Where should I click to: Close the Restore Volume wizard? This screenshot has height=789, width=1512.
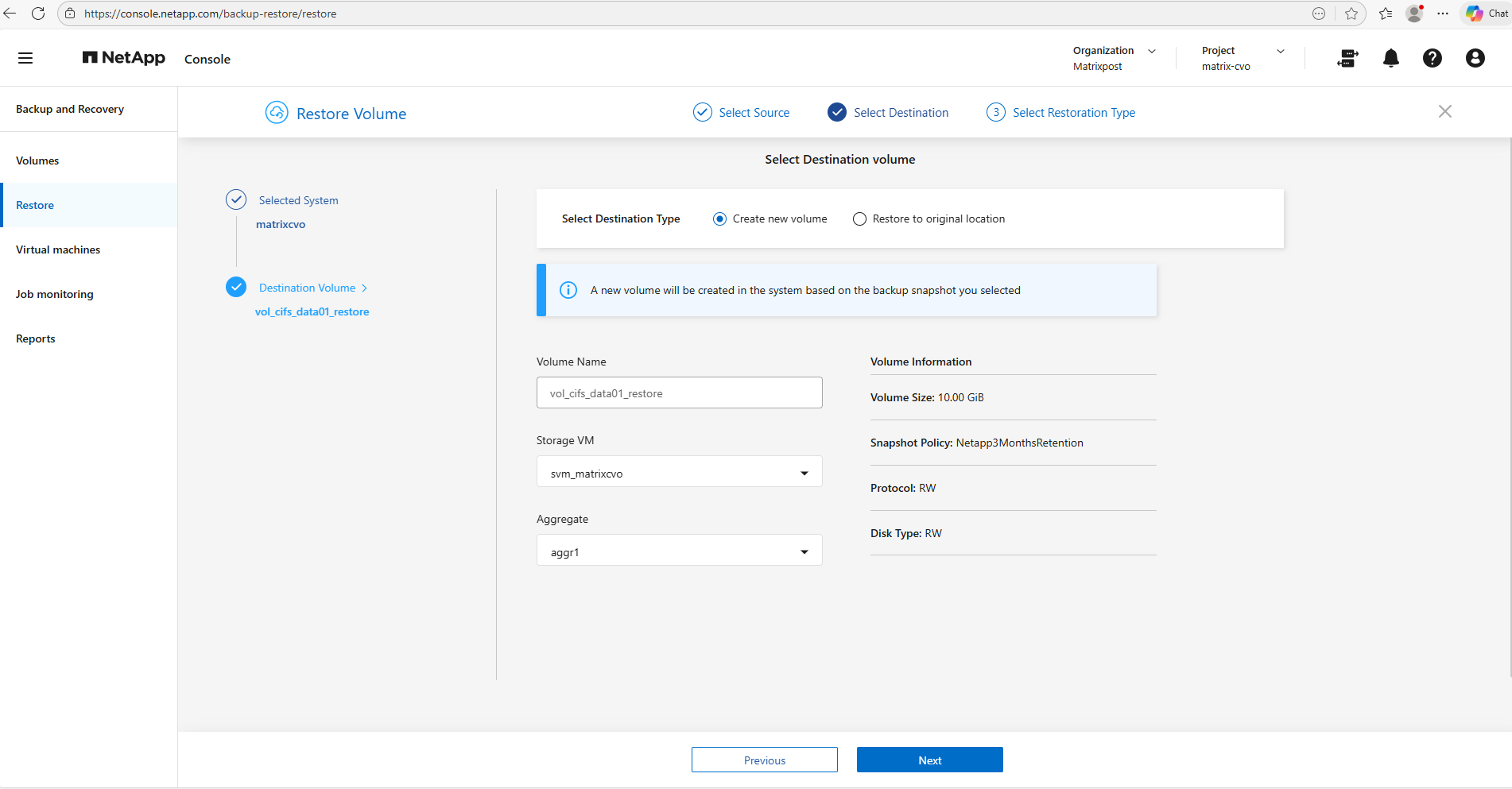click(1444, 112)
